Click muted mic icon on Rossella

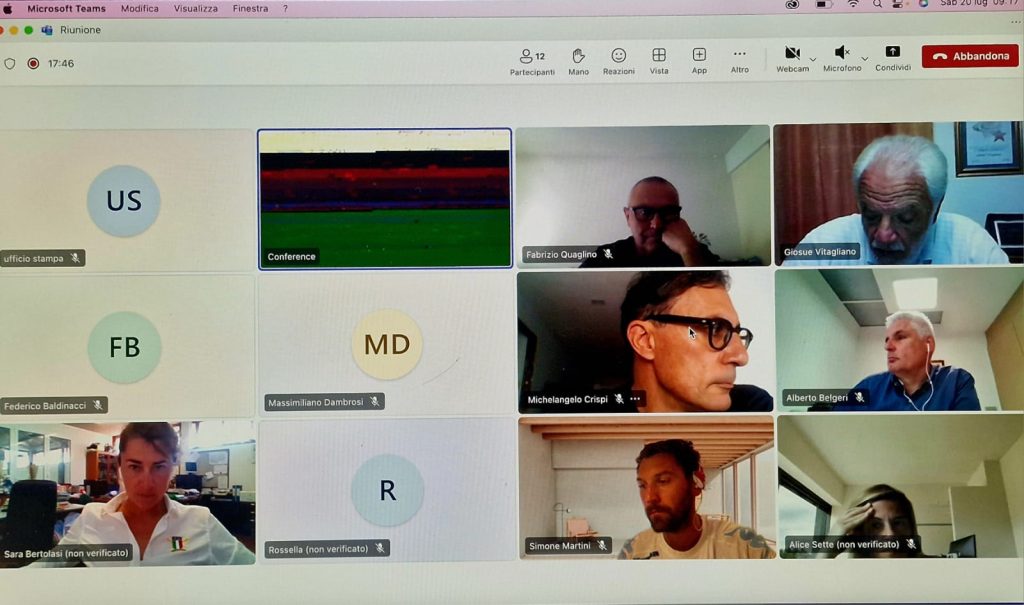tap(379, 548)
